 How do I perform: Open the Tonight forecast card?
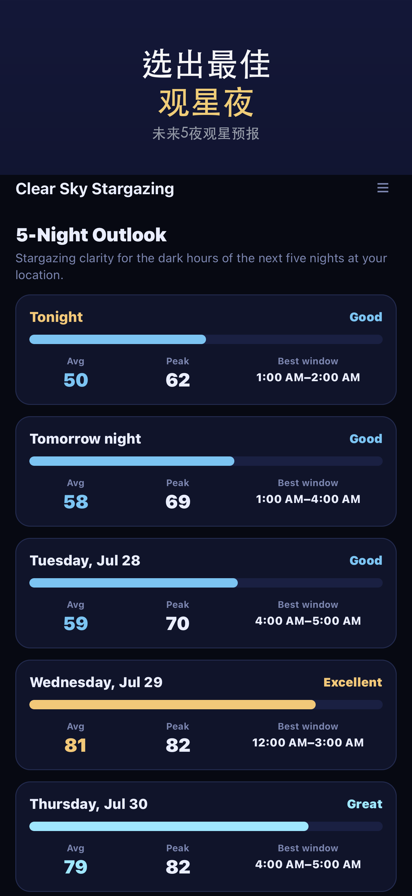pos(206,350)
